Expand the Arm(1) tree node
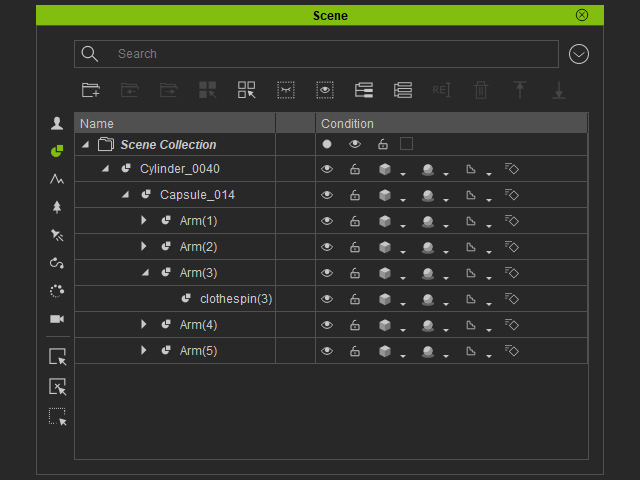640x480 pixels. (x=143, y=221)
